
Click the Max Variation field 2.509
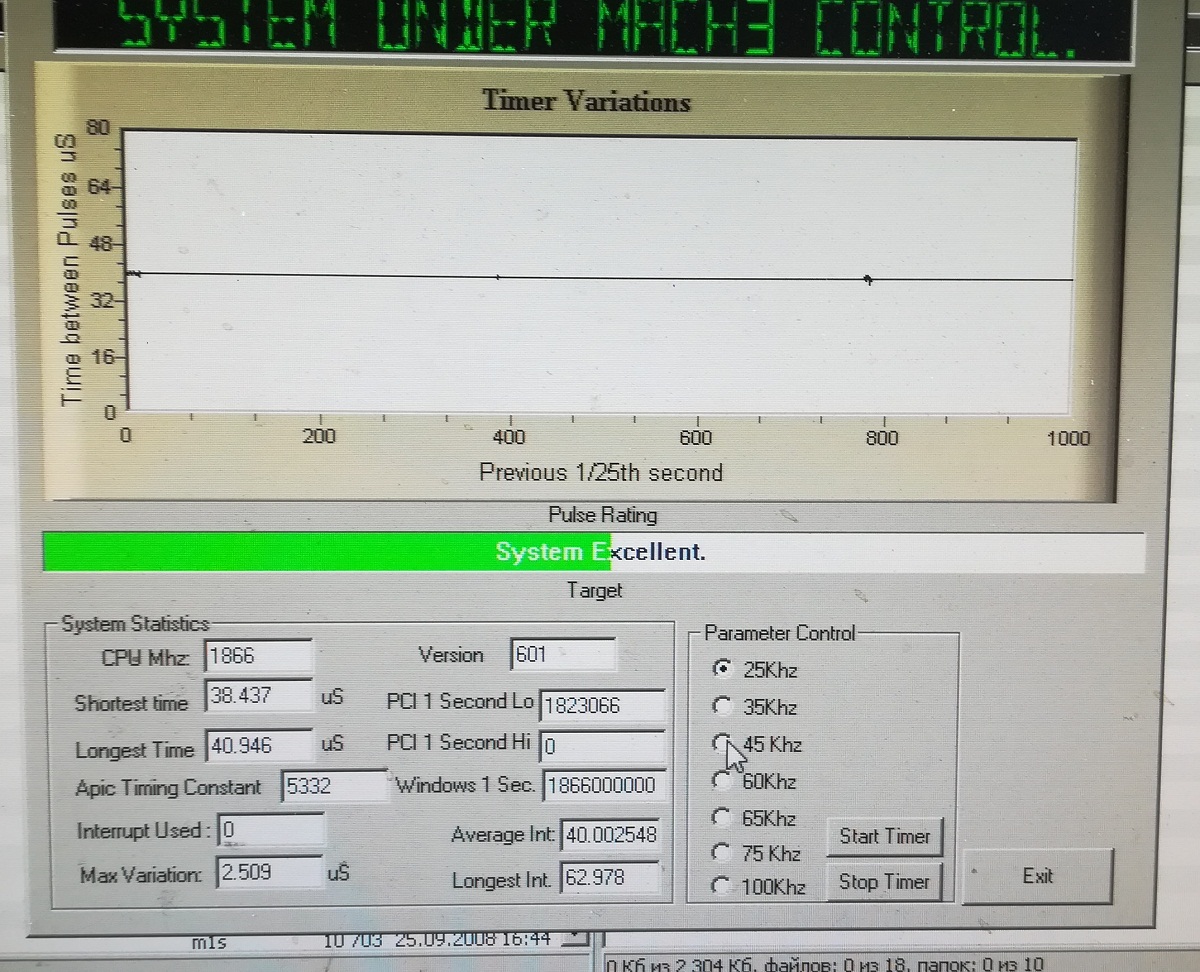point(270,872)
